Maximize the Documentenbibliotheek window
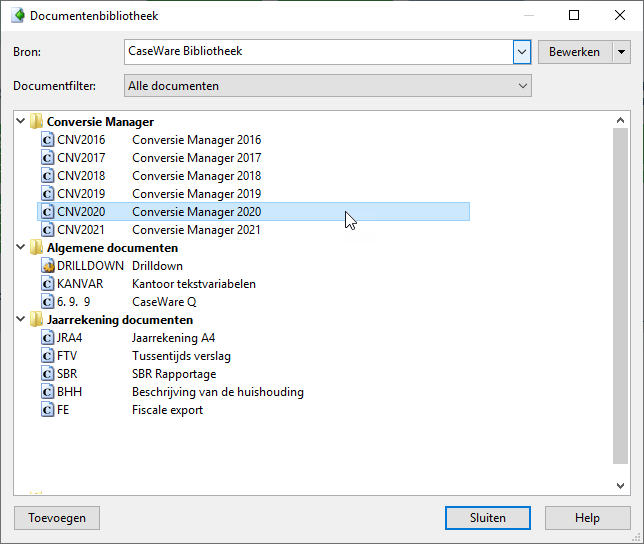Screen dimensions: 644x544 (x=574, y=16)
